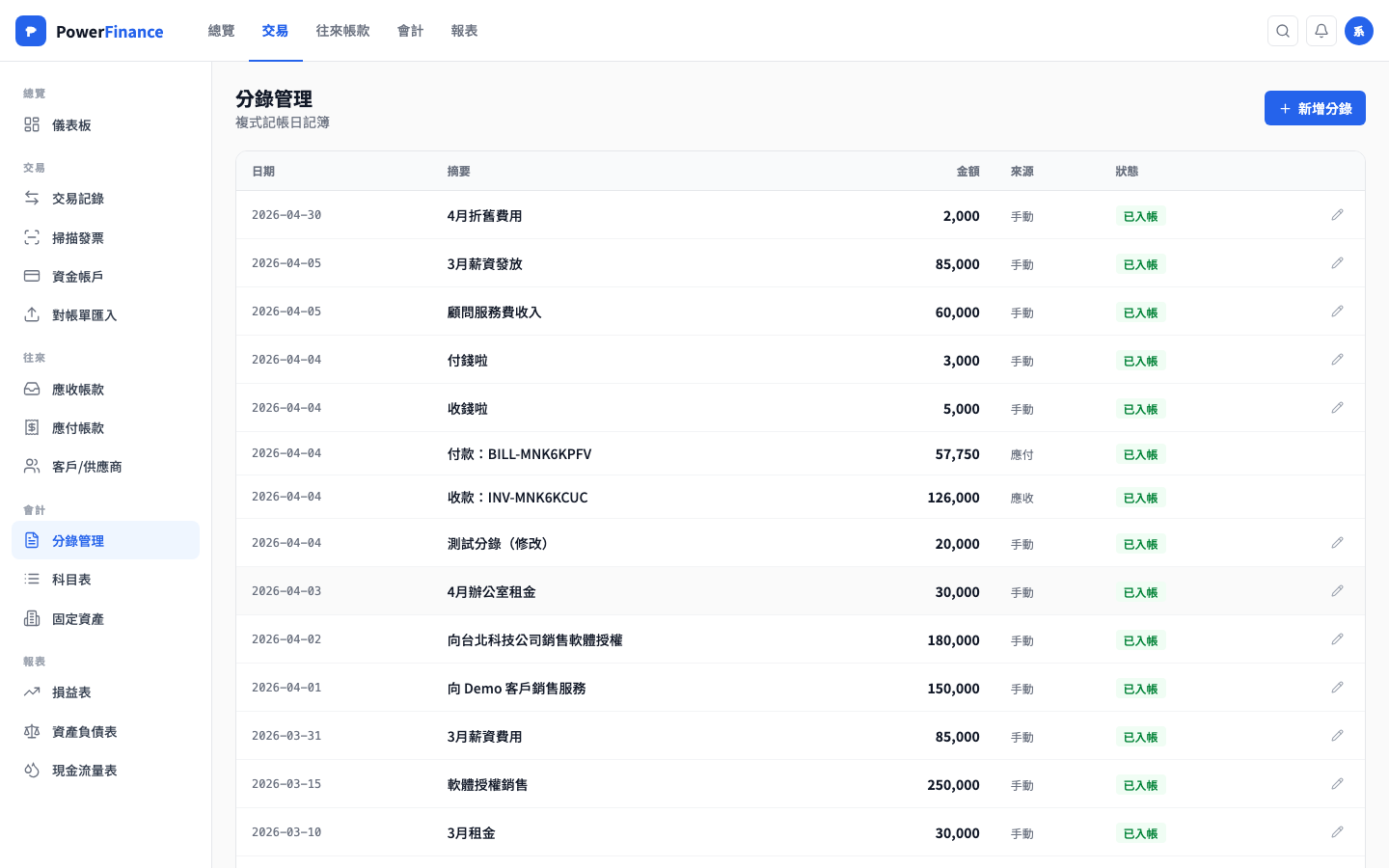Select 應付帳款 payables icon
Viewport: 1389px width, 868px height.
[31, 427]
